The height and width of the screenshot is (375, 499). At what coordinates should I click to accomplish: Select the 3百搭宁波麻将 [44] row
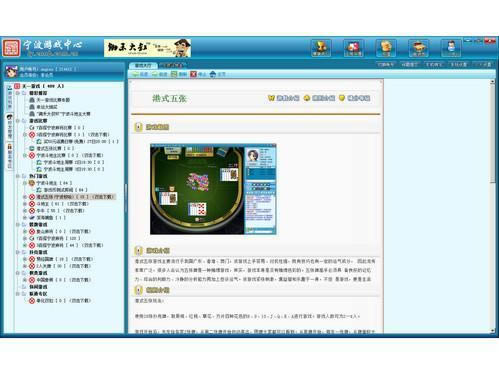coord(69,245)
